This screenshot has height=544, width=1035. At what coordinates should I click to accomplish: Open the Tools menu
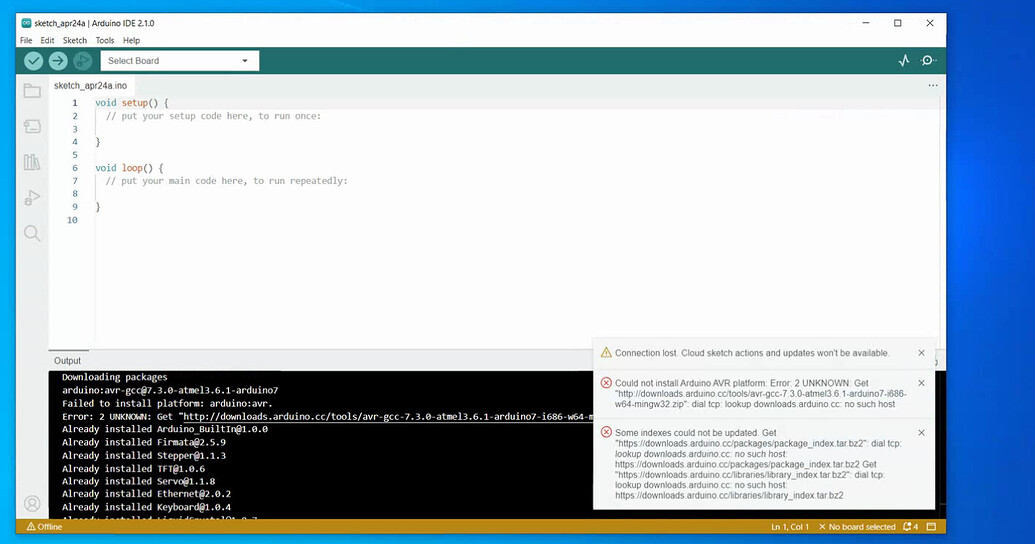(x=105, y=40)
